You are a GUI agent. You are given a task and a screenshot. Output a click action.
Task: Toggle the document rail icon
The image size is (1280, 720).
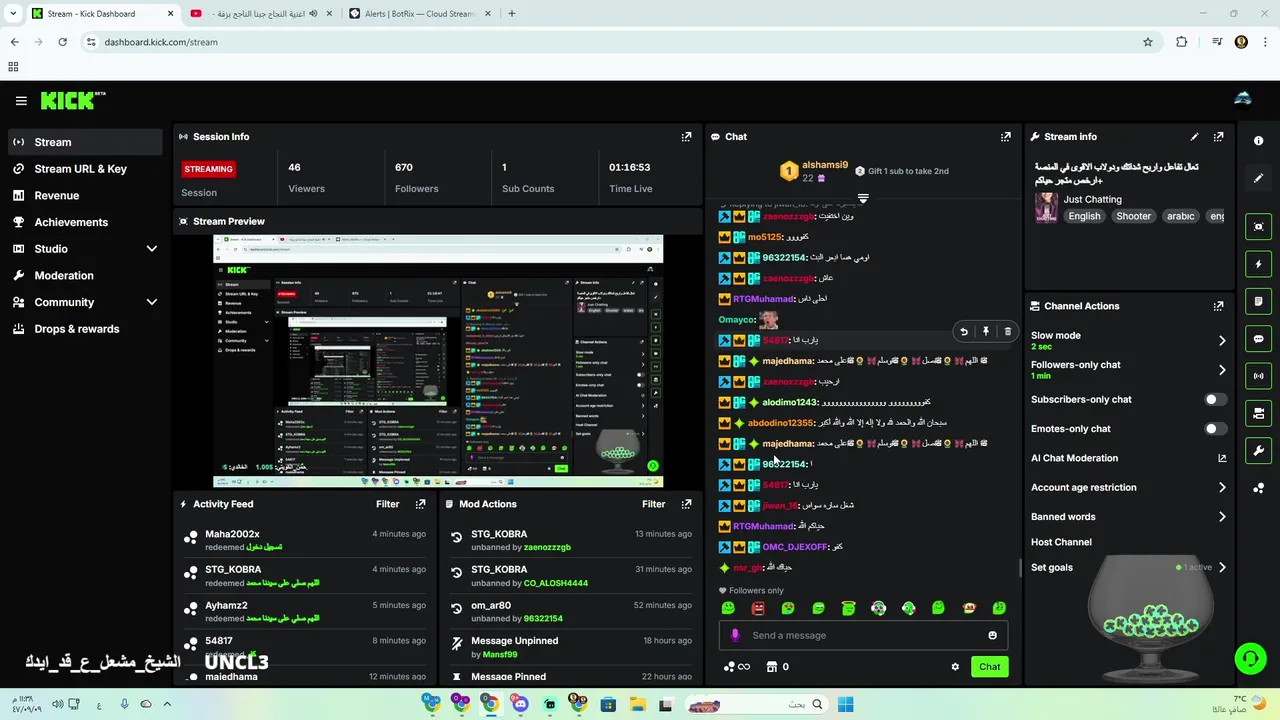pyautogui.click(x=1258, y=301)
